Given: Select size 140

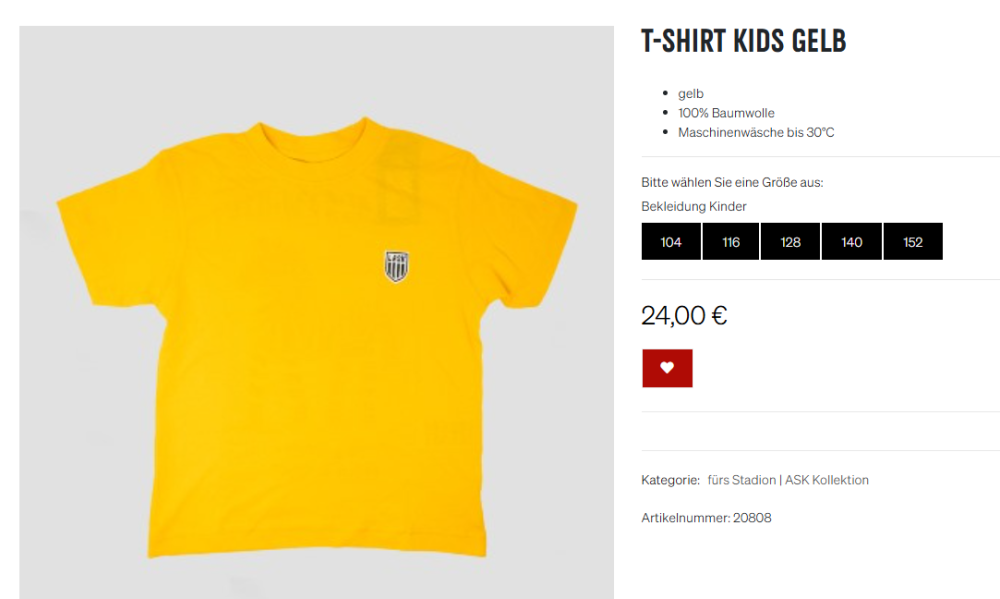Looking at the screenshot, I should coord(851,242).
